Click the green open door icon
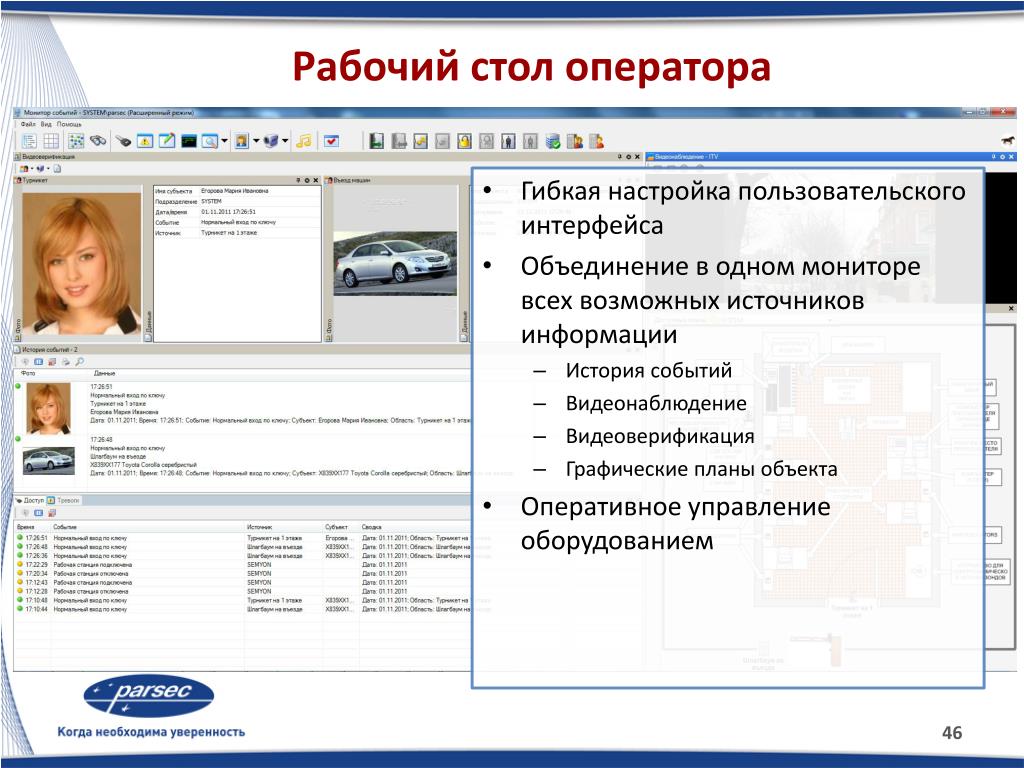 click(376, 140)
